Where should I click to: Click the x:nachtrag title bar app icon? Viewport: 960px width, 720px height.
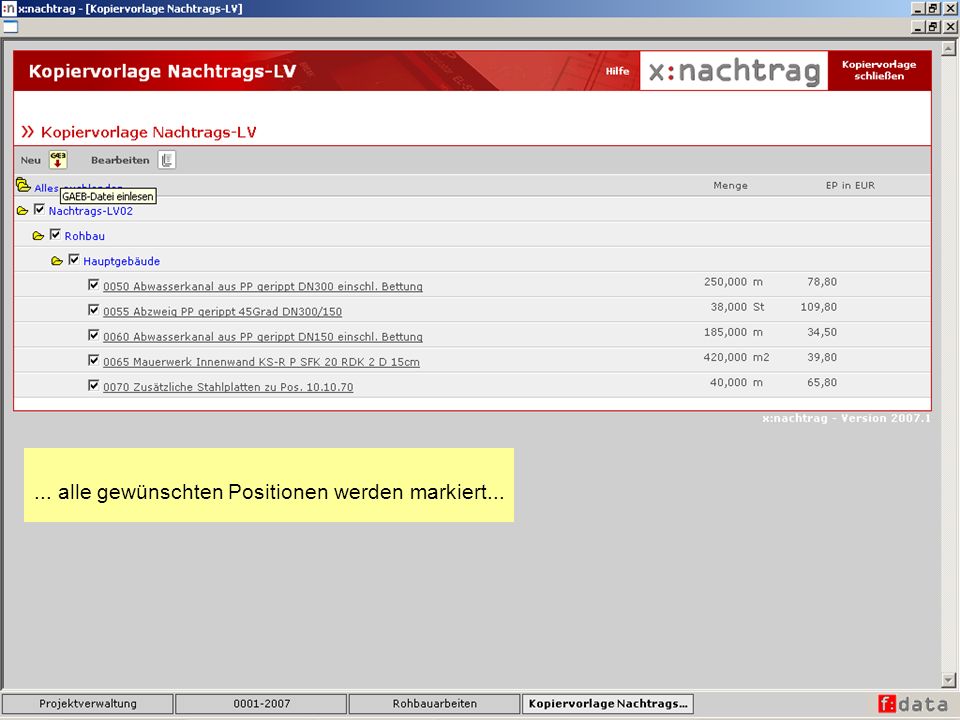point(9,9)
